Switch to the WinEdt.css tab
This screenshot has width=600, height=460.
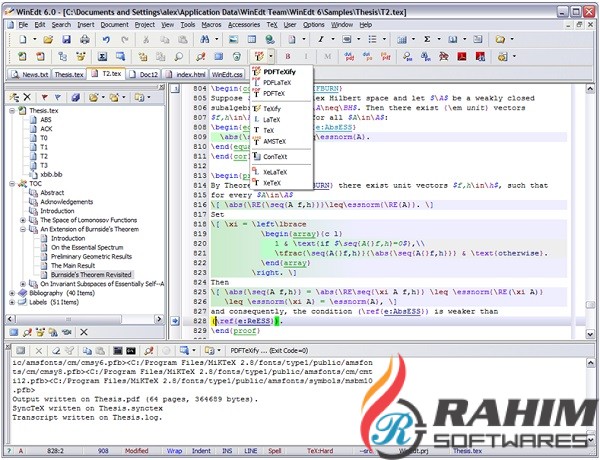coord(227,74)
